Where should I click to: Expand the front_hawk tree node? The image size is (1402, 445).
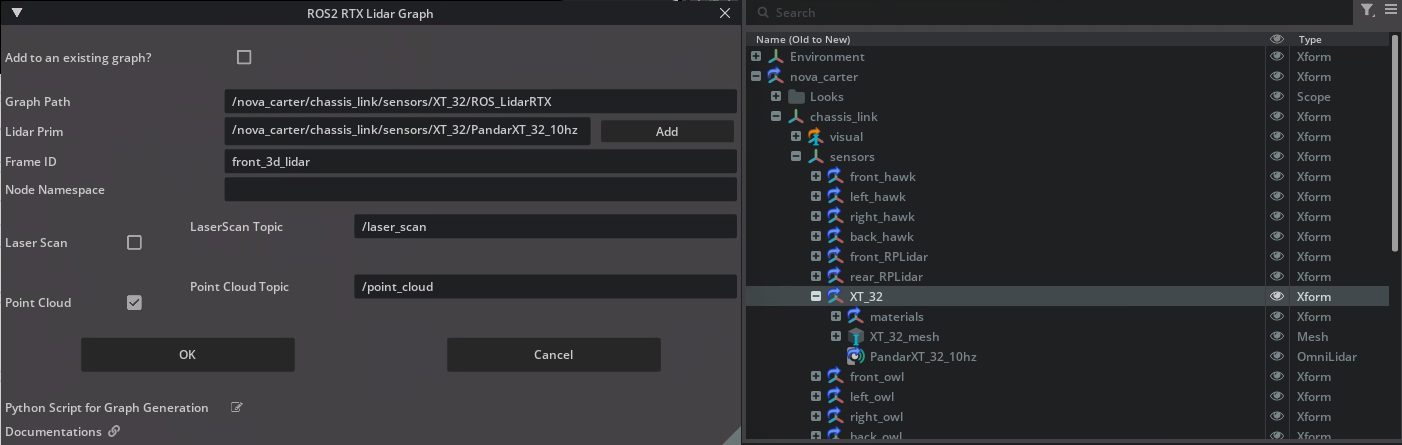pyautogui.click(x=816, y=177)
